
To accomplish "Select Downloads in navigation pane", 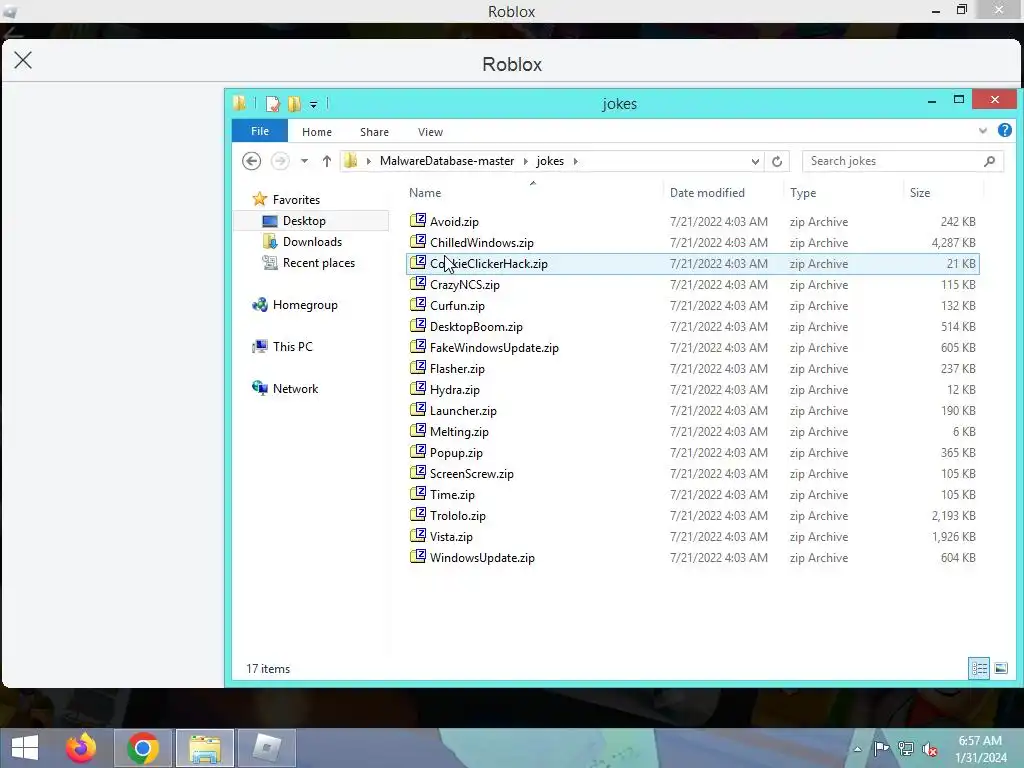I will (312, 242).
